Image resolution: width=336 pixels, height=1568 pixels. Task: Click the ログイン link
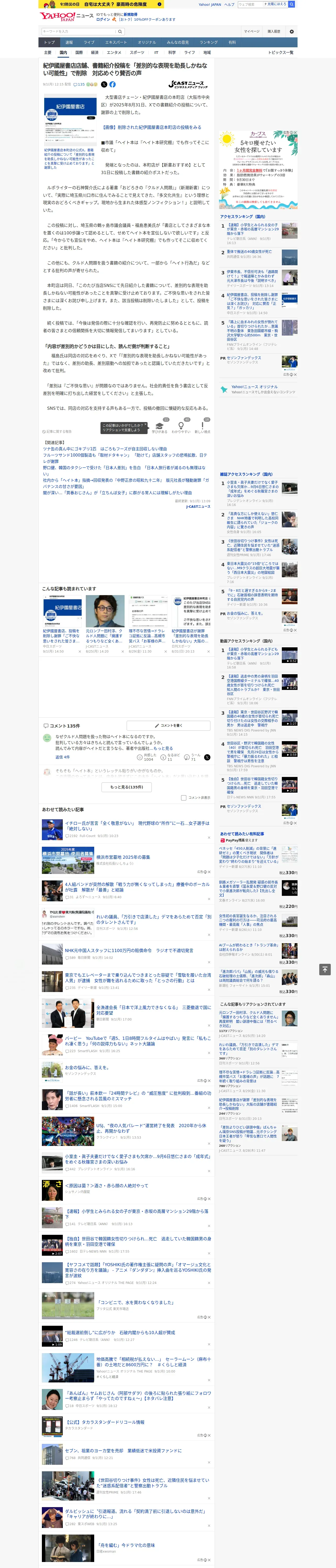click(103, 20)
